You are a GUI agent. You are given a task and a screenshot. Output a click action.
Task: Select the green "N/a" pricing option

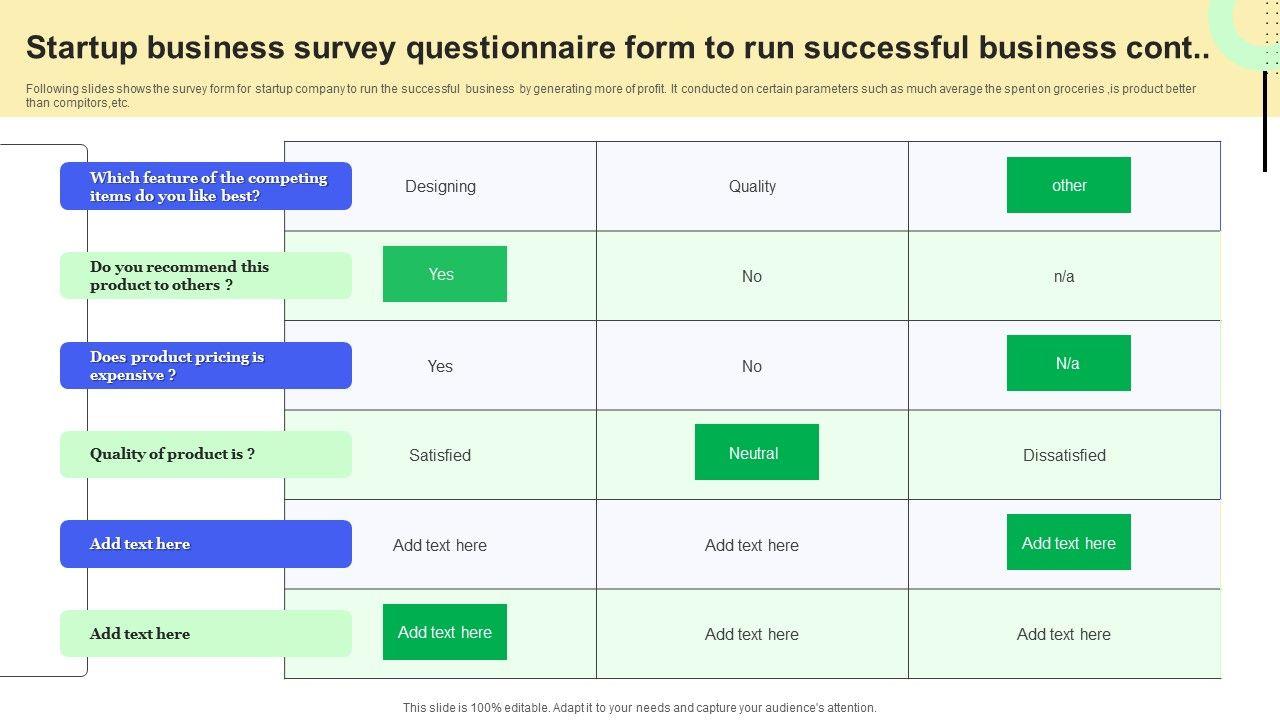click(1068, 363)
